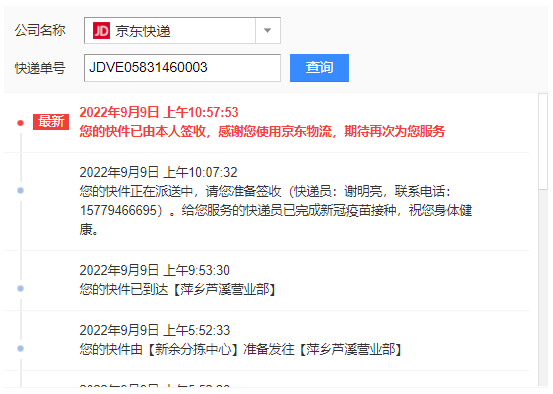Image resolution: width=553 pixels, height=394 pixels.
Task: Click the red latest status timeline dot
Action: [20, 123]
